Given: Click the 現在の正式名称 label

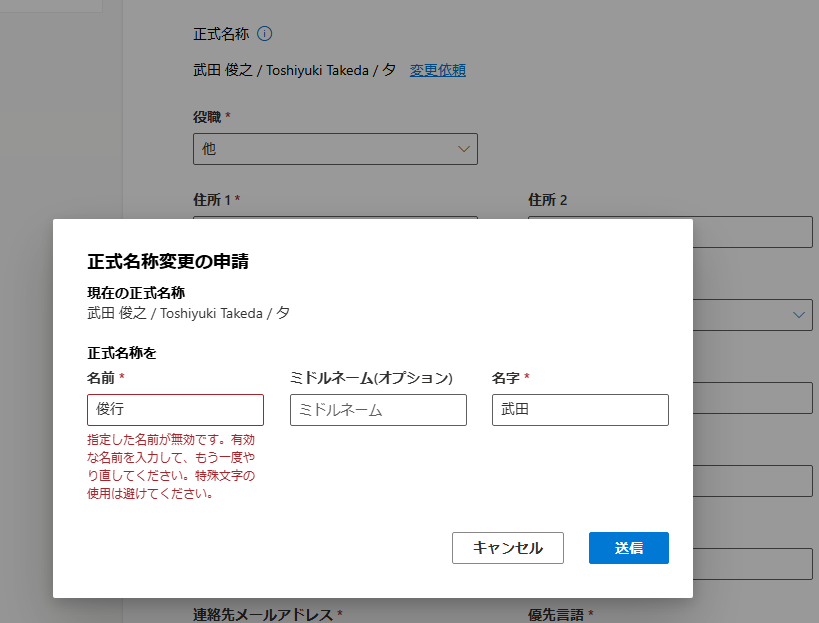Looking at the screenshot, I should 136,293.
